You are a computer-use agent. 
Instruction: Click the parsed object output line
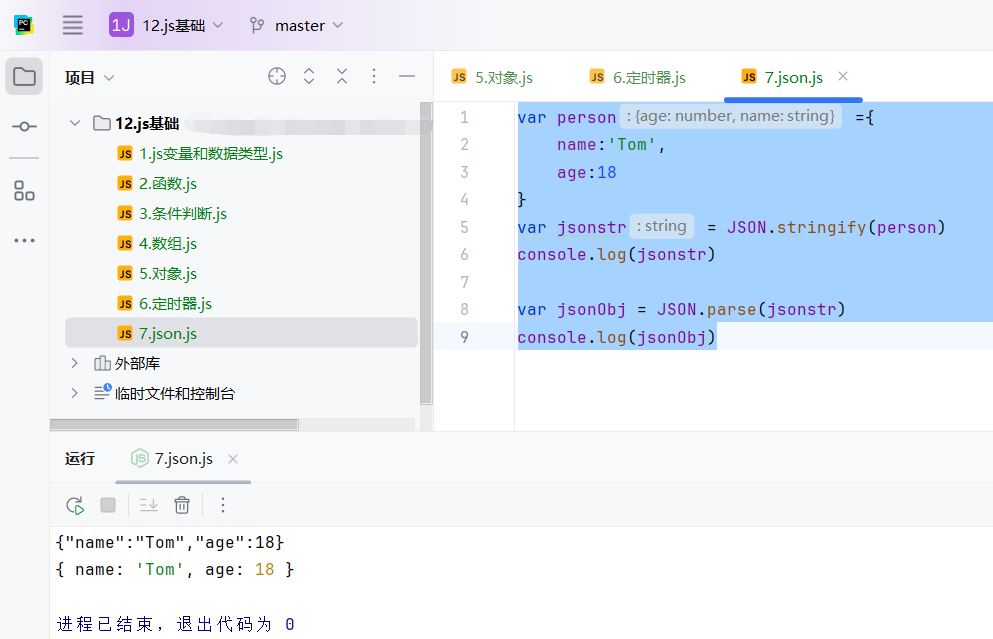[175, 570]
